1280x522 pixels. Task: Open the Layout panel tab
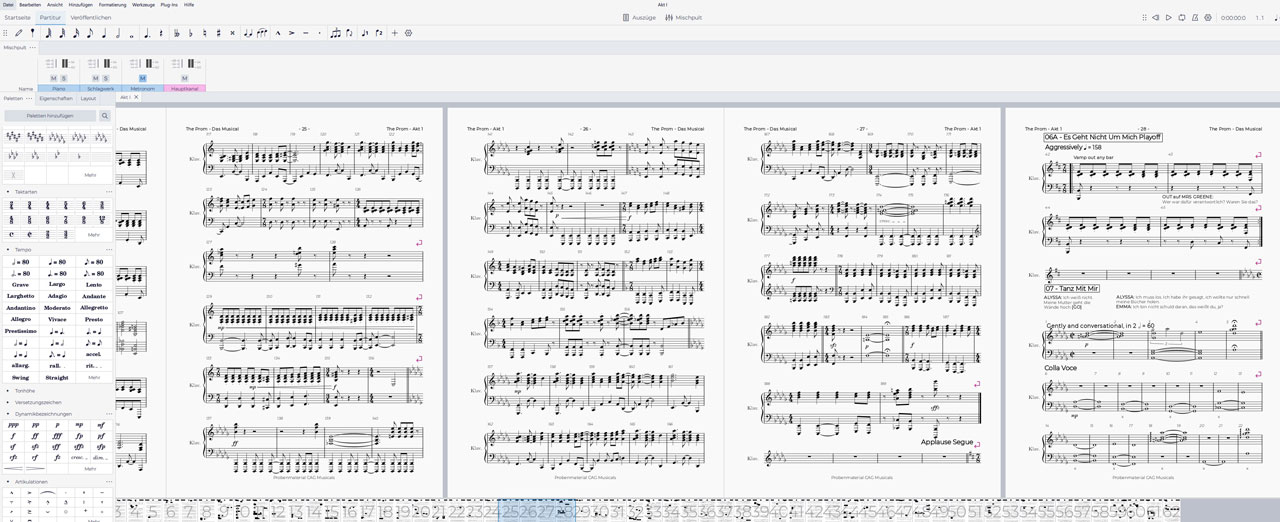point(88,98)
